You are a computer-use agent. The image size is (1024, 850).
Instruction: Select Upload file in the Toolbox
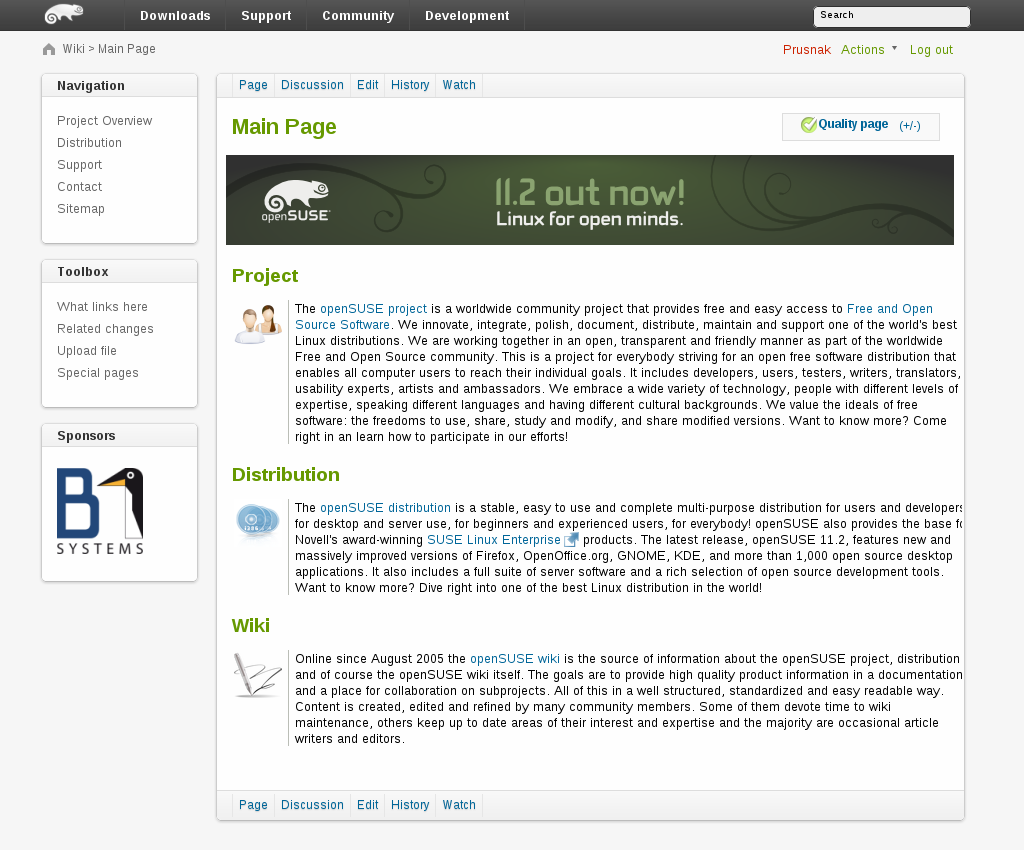point(87,351)
